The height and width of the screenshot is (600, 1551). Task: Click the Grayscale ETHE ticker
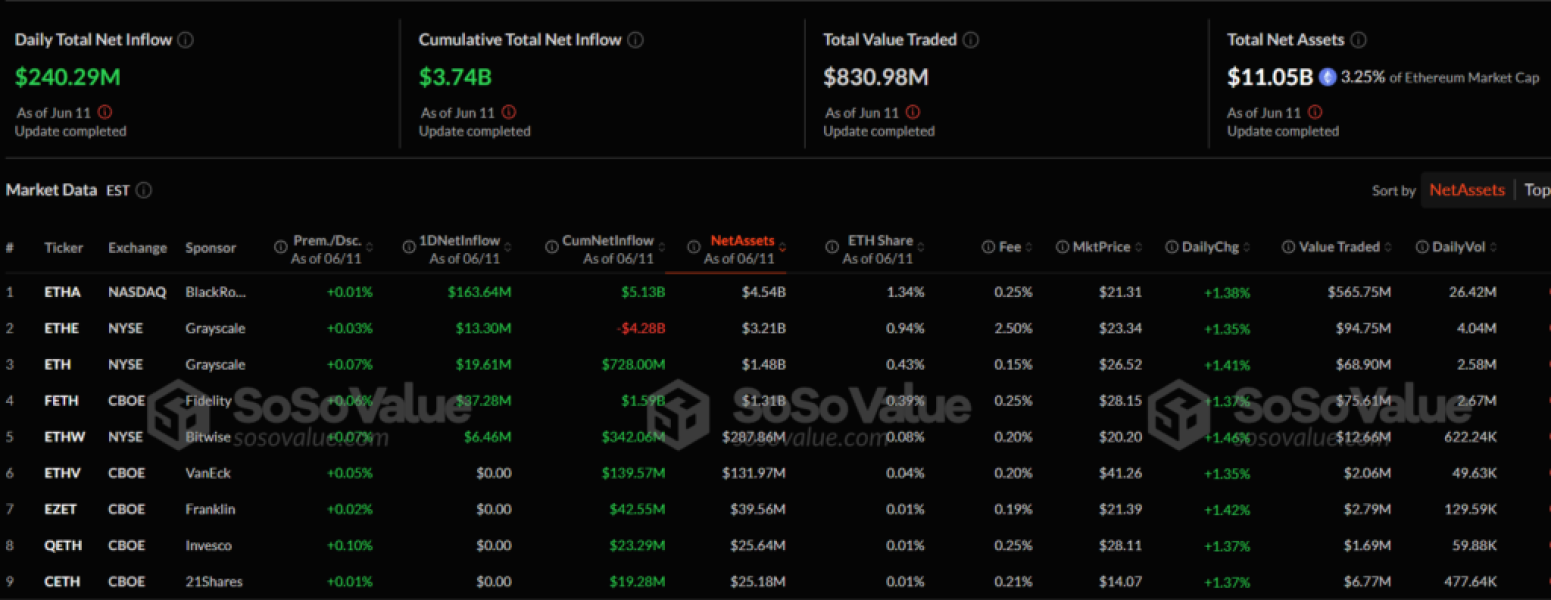point(62,328)
